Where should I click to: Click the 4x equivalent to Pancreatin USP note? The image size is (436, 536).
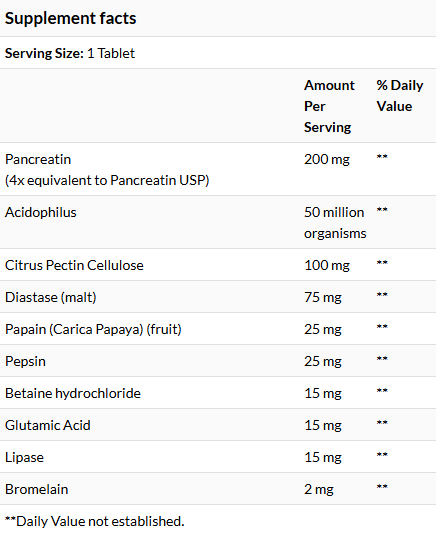click(107, 180)
